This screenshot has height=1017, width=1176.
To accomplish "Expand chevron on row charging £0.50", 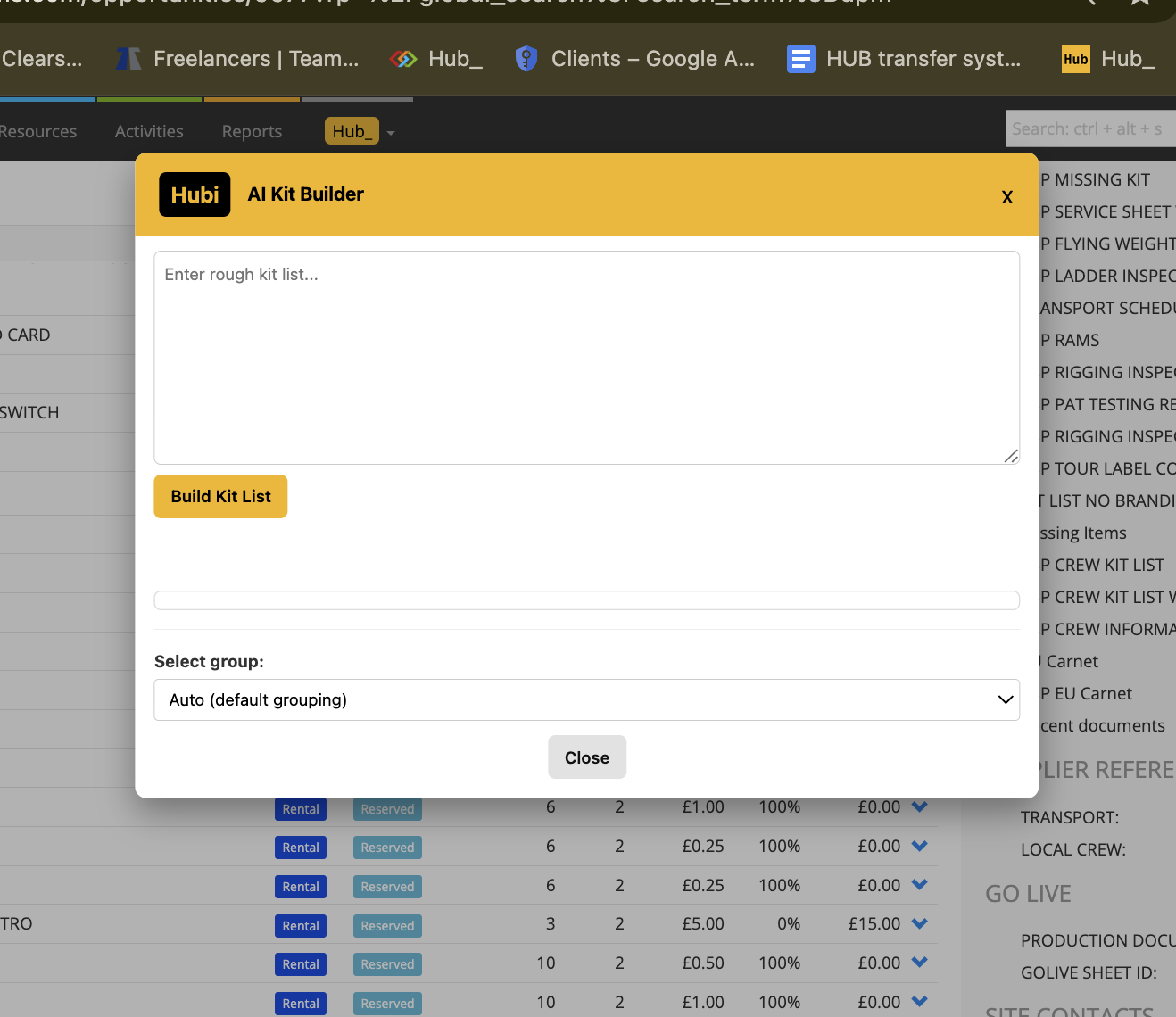I will click(920, 963).
